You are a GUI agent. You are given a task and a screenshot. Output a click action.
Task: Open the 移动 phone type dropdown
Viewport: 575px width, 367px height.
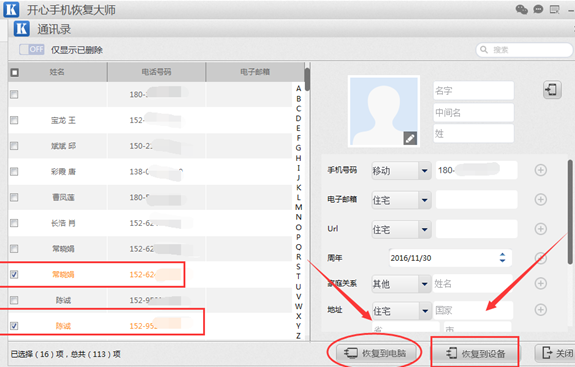point(401,170)
